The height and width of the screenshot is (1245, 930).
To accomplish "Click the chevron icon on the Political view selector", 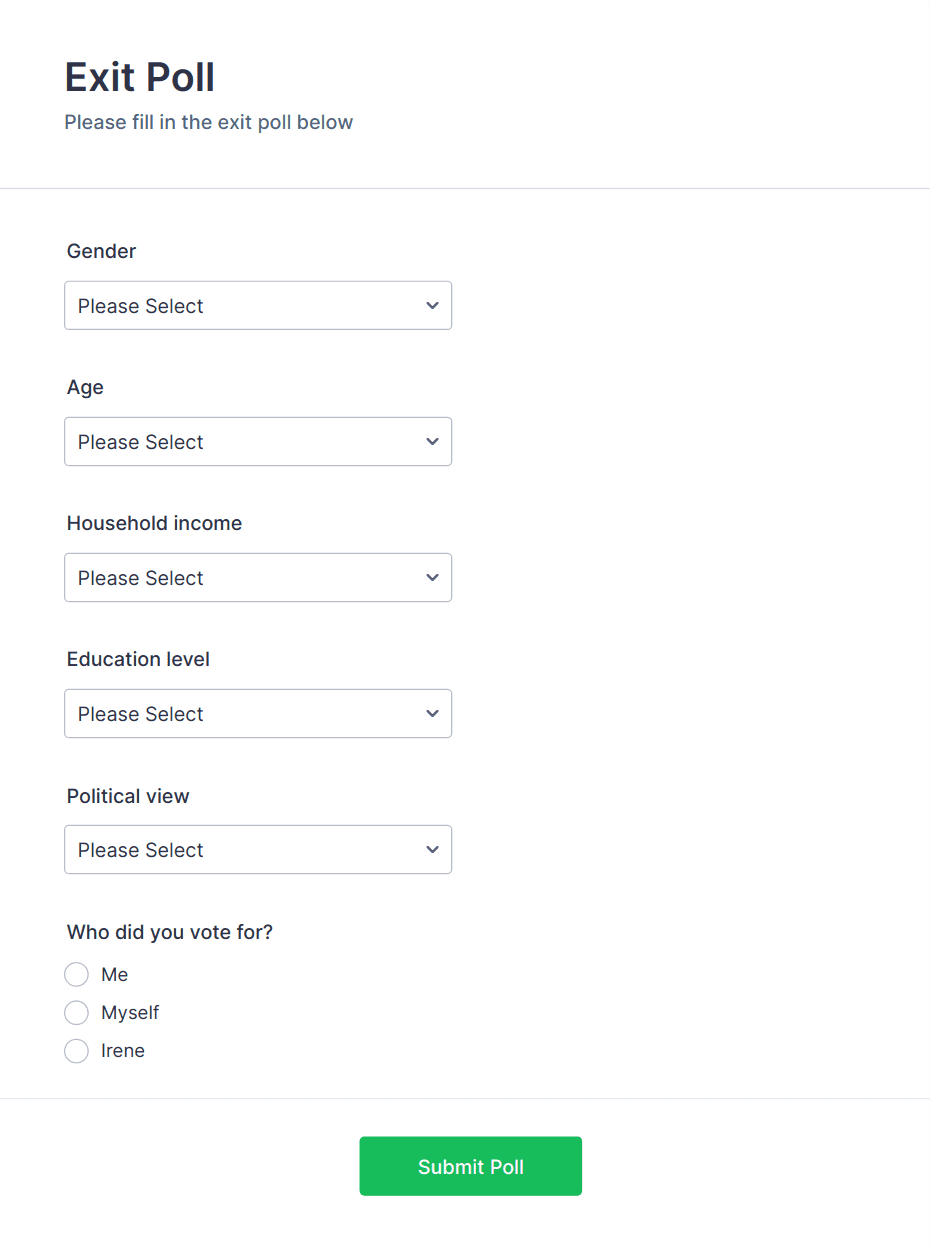I will (x=432, y=849).
